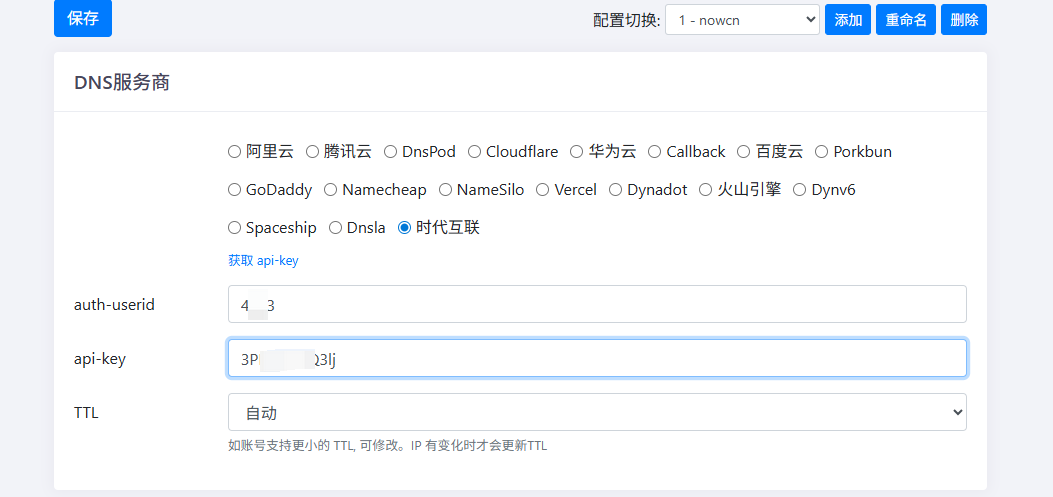Select the Dynv6 radio button
The width and height of the screenshot is (1053, 497).
800,190
